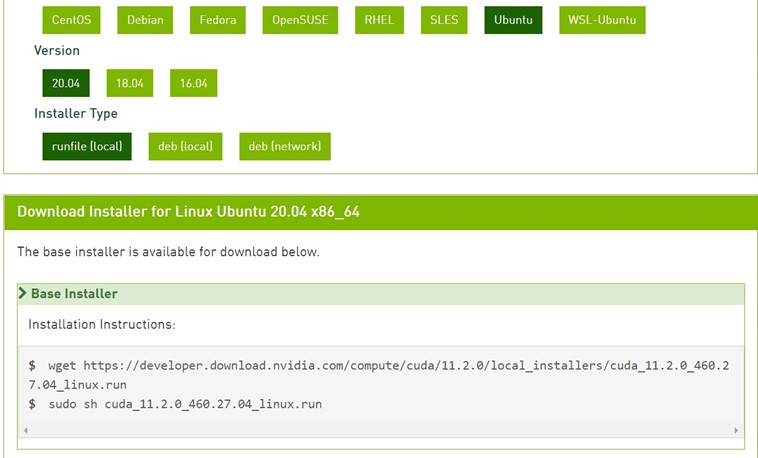
Task: Pick the SLES distribution option
Action: [444, 20]
